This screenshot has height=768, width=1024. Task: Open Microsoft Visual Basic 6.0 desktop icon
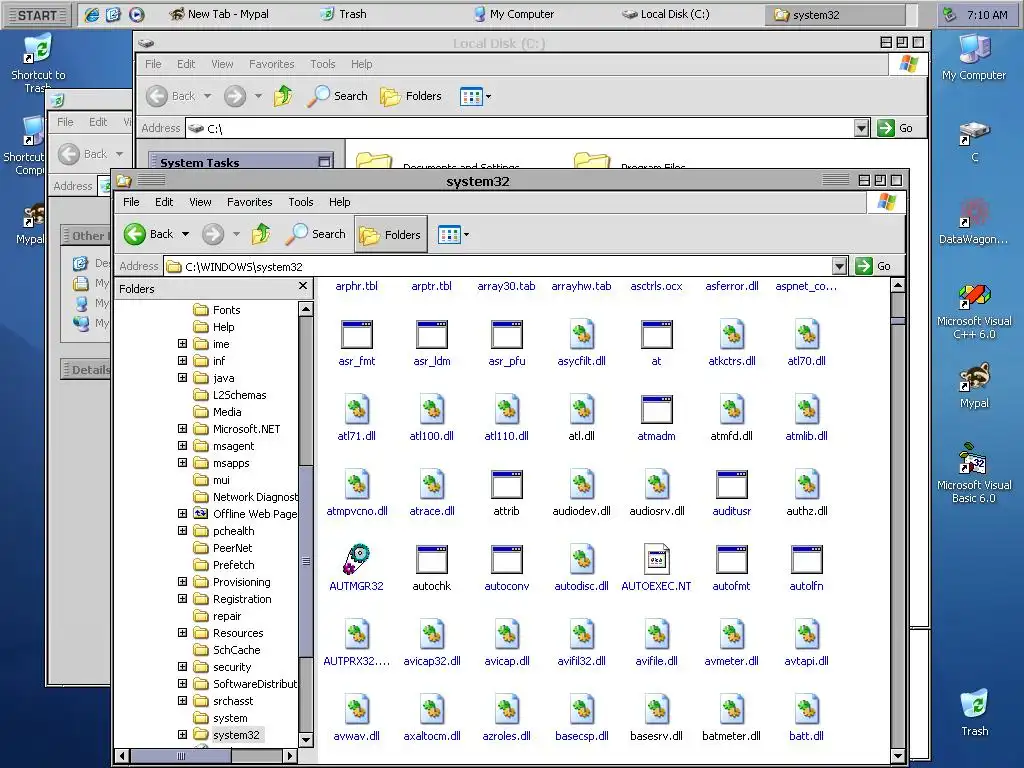pos(974,474)
